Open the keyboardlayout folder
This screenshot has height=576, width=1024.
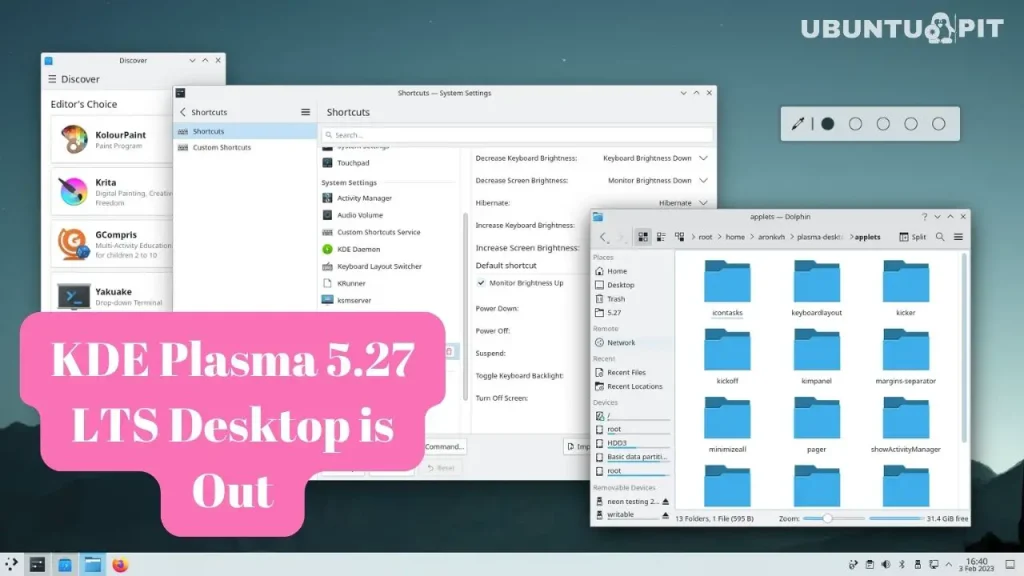pos(816,287)
